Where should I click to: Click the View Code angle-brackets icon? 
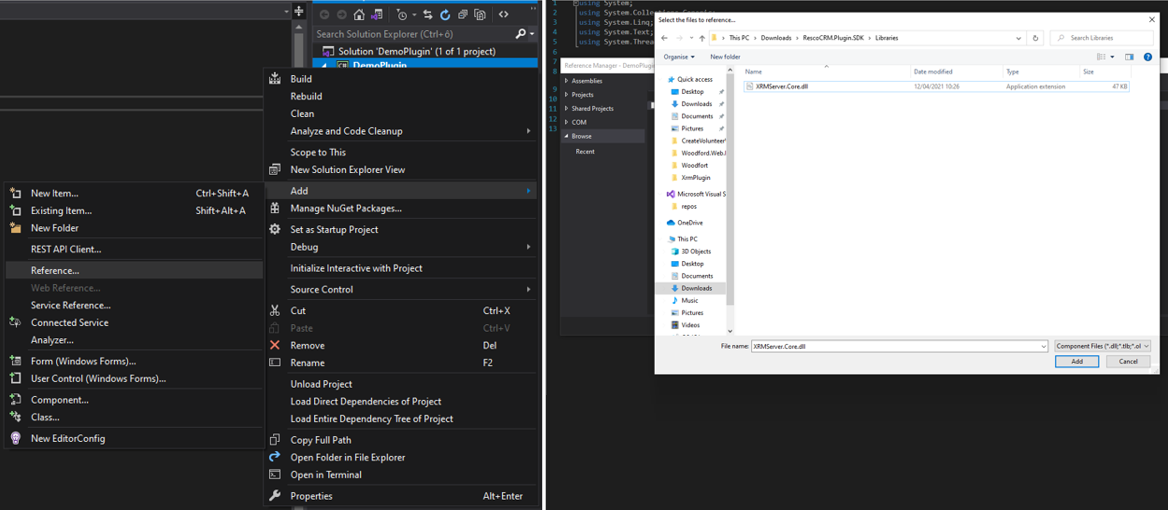point(503,15)
